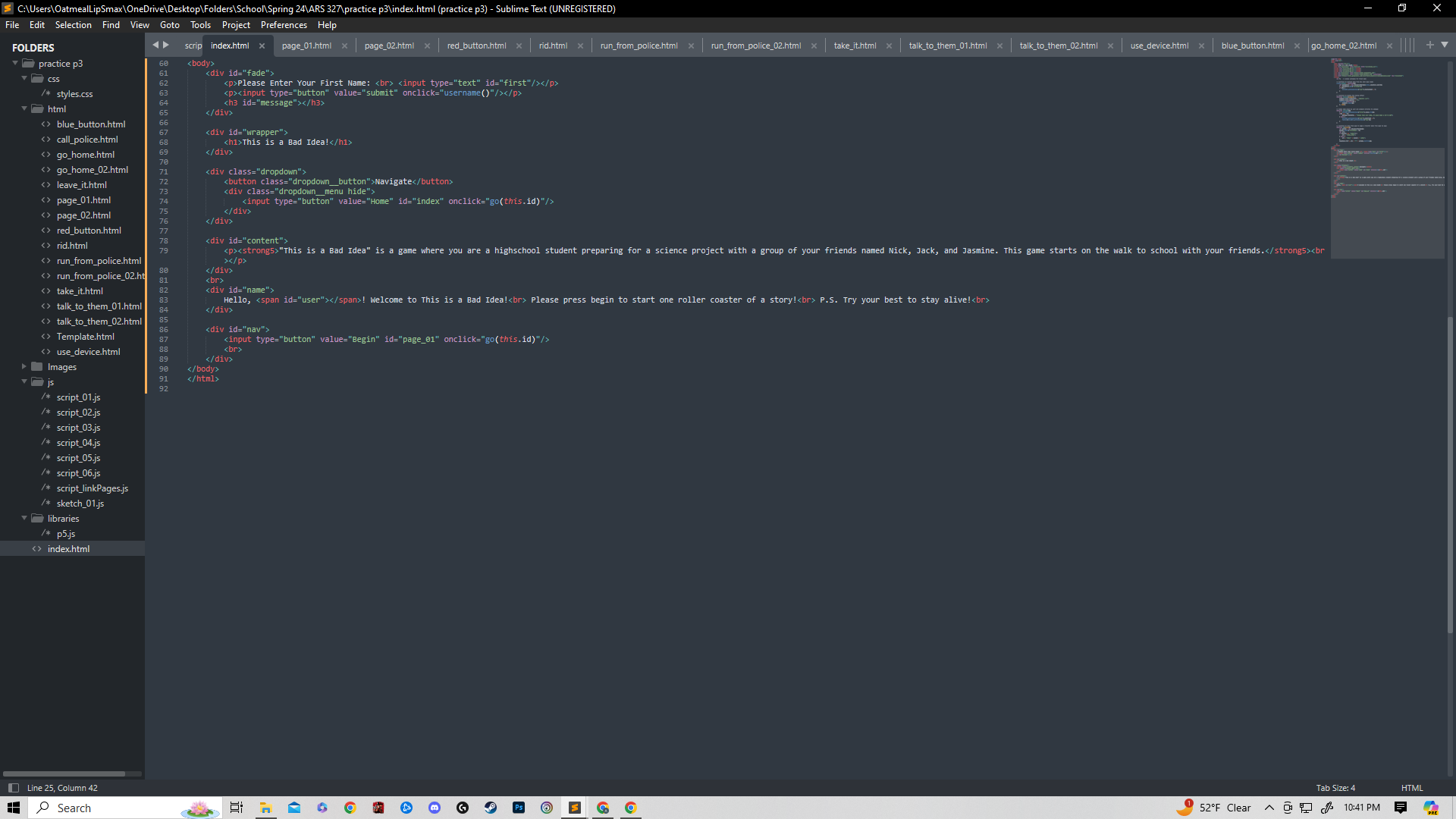Click HTML syntax selector in the status bar

[x=1412, y=788]
